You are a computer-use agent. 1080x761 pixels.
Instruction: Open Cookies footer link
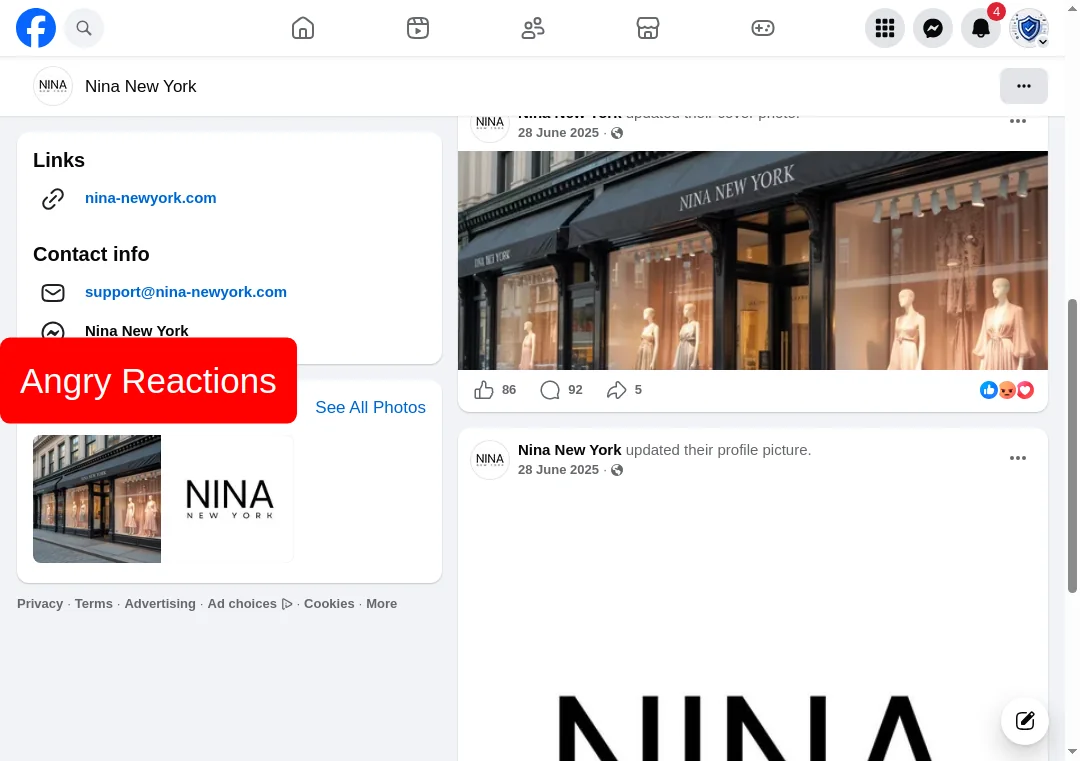[x=329, y=604]
